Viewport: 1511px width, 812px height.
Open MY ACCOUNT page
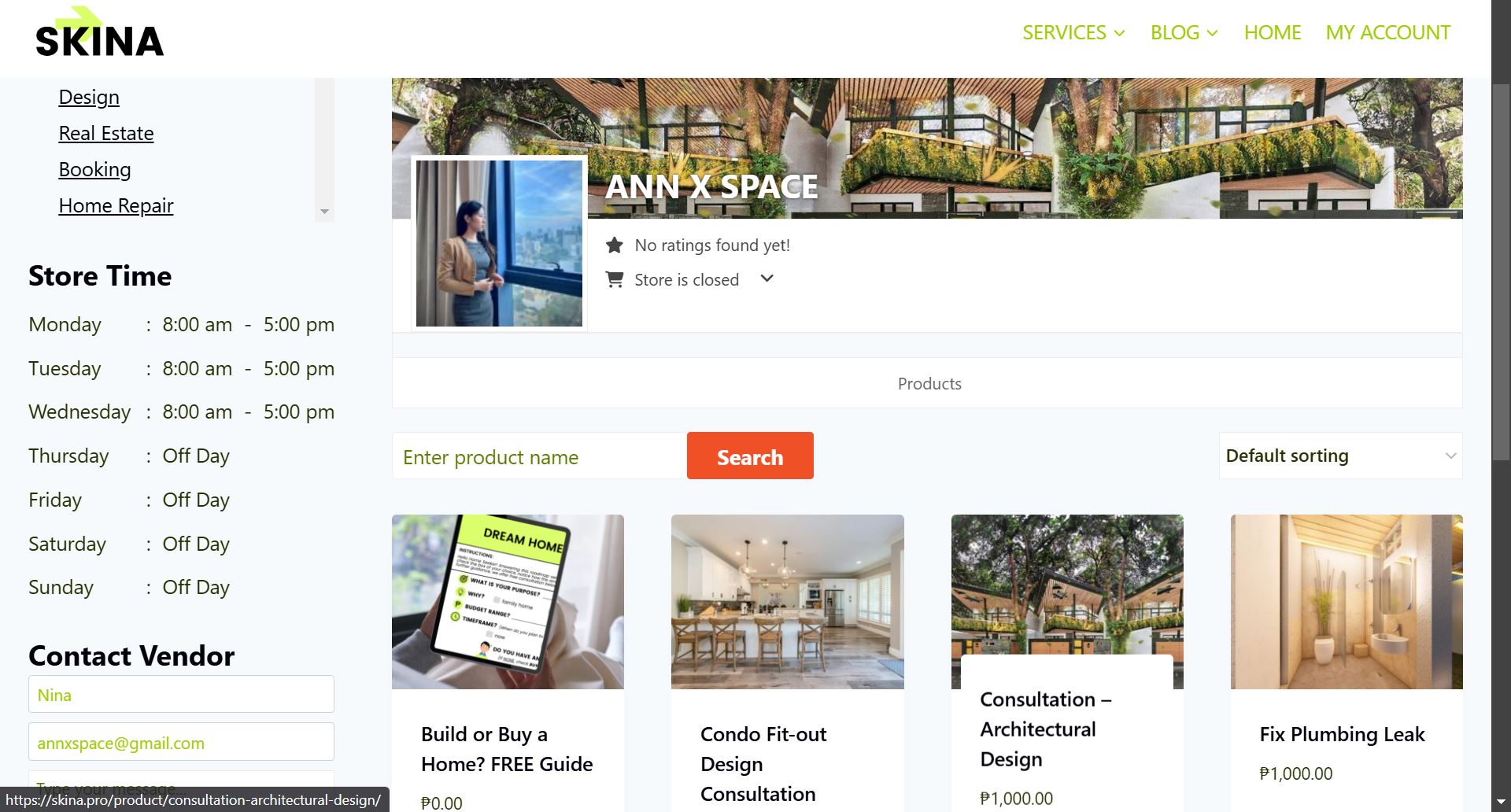point(1387,32)
